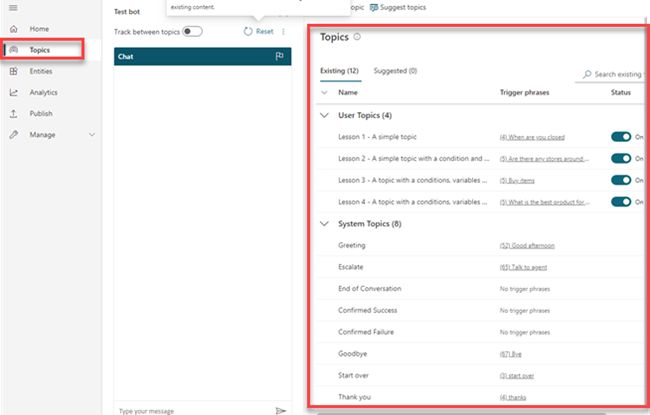Open the End of Conversation topic

(370, 289)
